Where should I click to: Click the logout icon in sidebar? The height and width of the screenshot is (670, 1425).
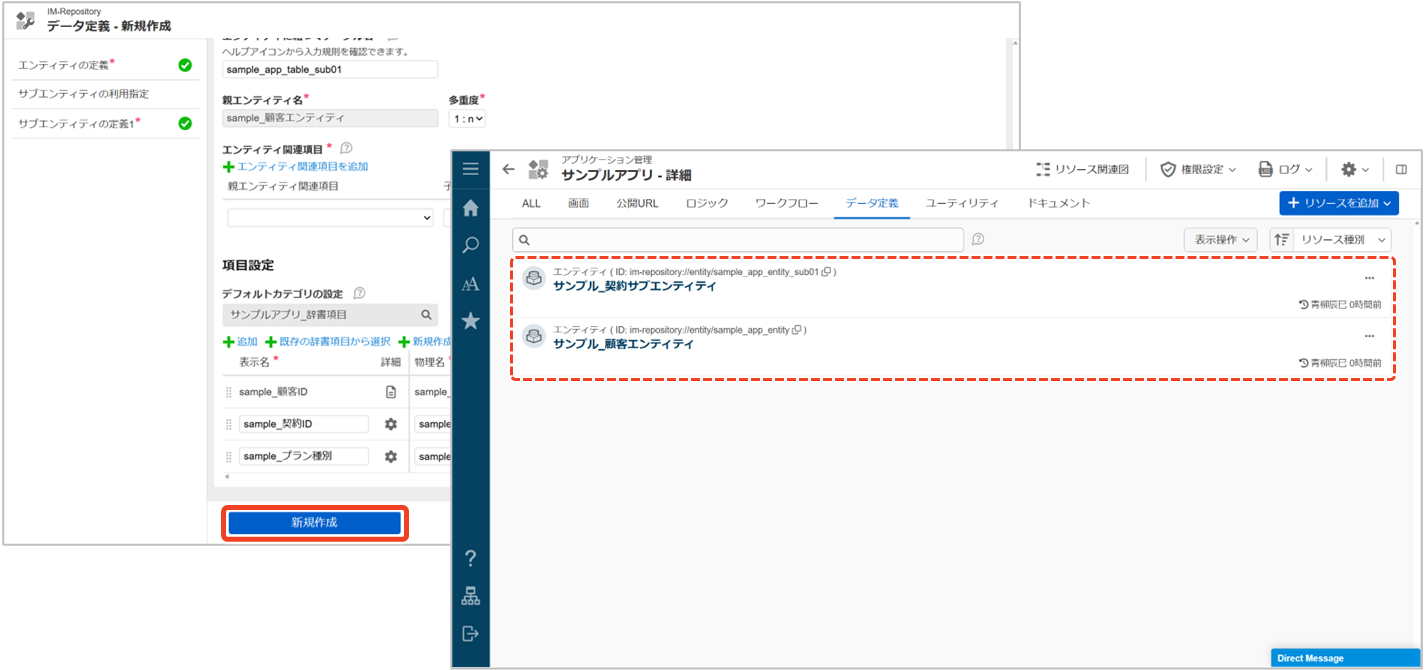tap(470, 633)
